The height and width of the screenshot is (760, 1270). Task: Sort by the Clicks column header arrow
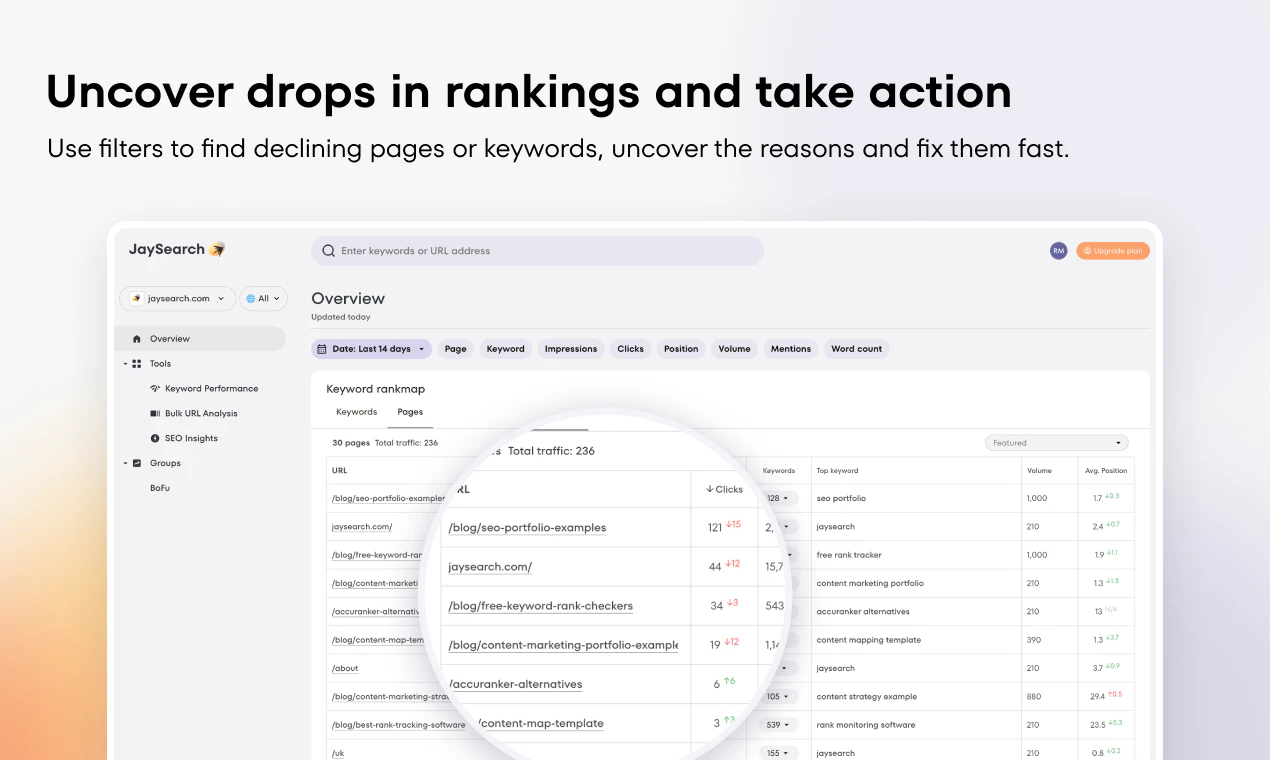tap(710, 489)
